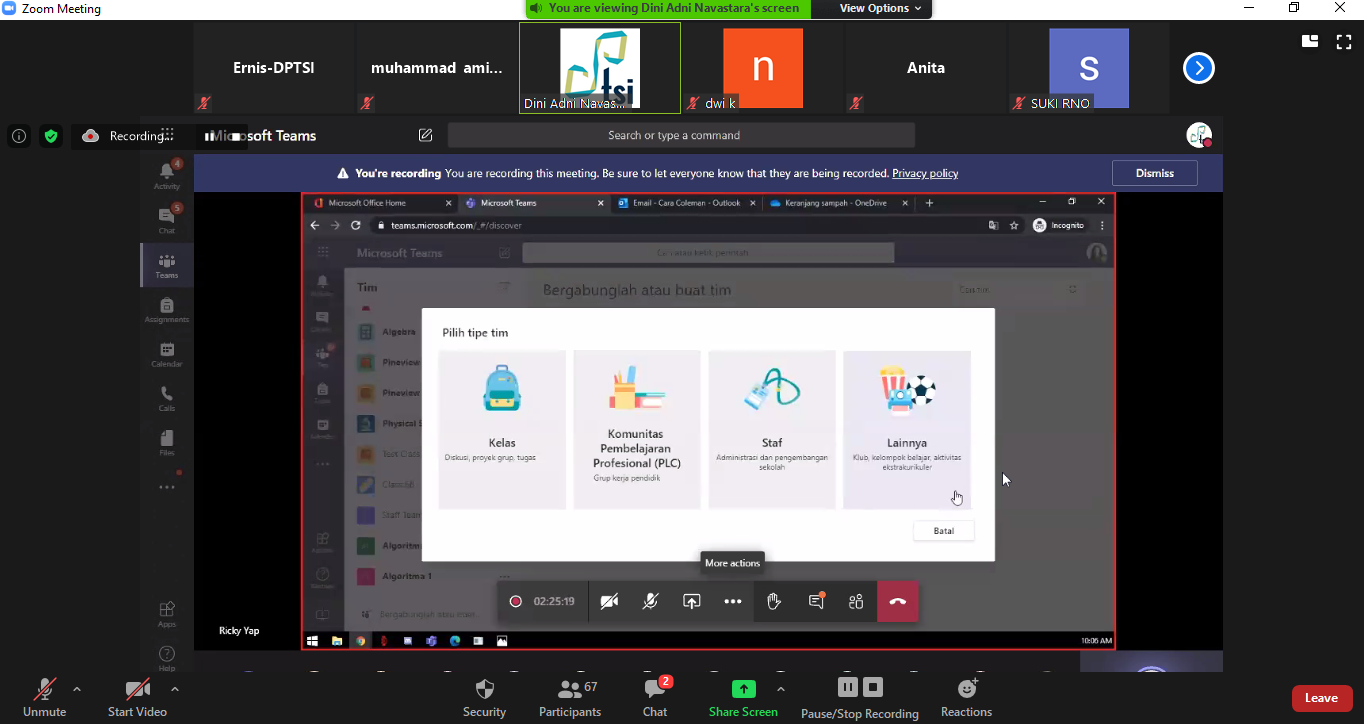Screen dimensions: 1364x724
Task: Dismiss the recording notification banner
Action: point(1154,173)
